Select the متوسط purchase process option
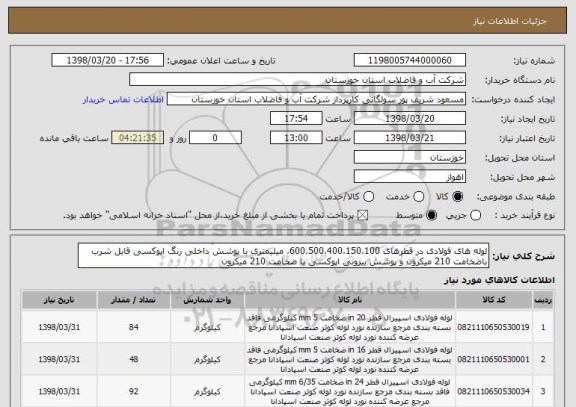The height and width of the screenshot is (407, 576). [432, 215]
